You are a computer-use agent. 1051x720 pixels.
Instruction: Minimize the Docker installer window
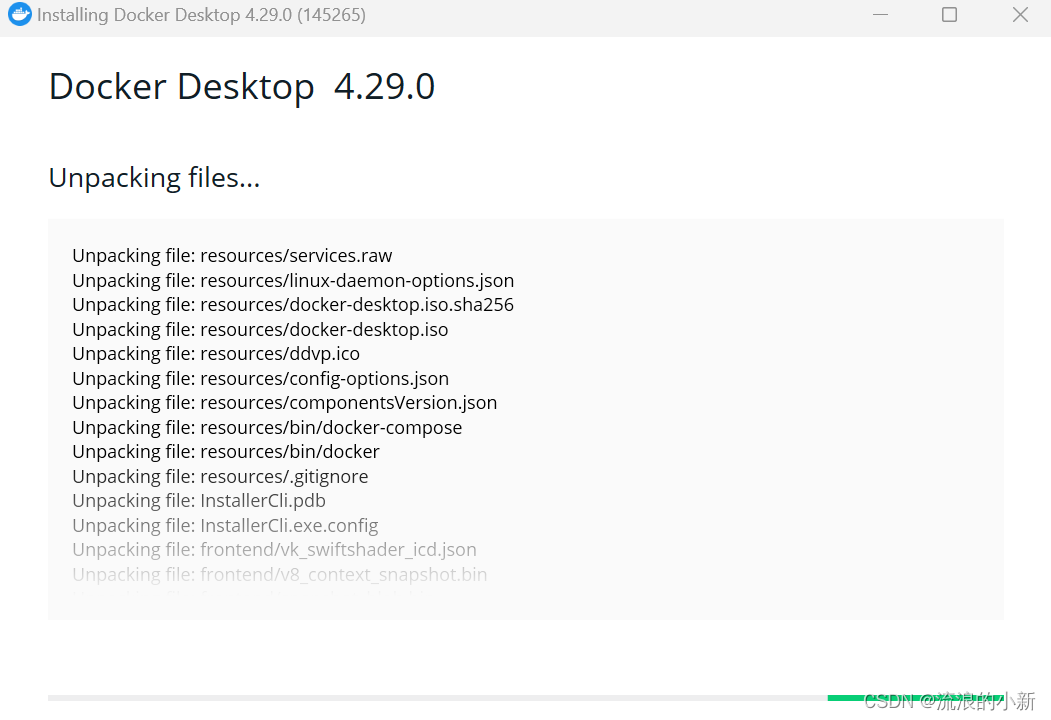click(x=879, y=15)
